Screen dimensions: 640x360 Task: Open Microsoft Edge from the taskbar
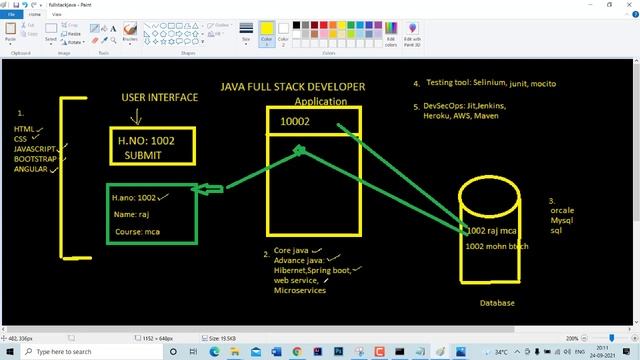click(x=214, y=351)
